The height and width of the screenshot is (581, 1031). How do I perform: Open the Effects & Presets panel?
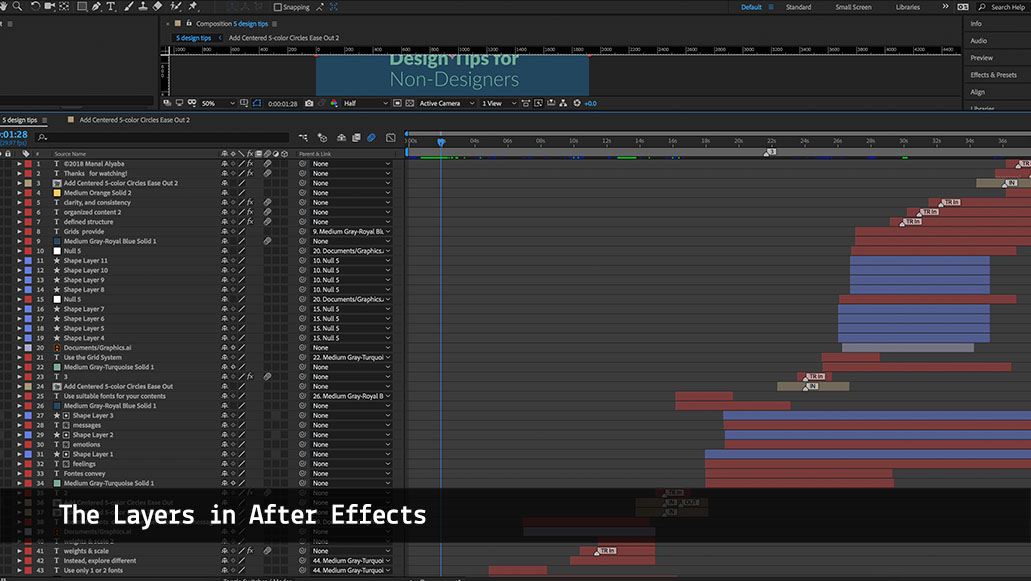click(993, 75)
